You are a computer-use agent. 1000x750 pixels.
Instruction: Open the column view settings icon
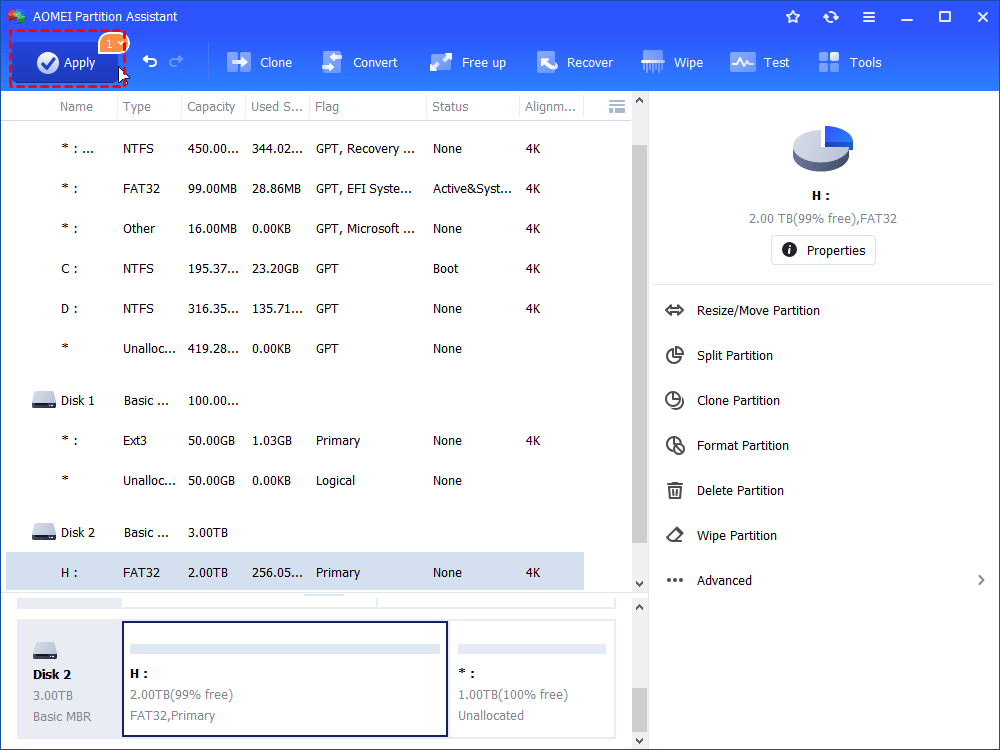coord(617,107)
